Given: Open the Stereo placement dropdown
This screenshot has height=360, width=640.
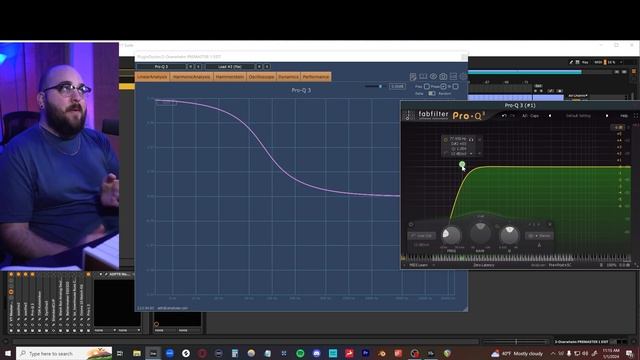Looking at the screenshot, I should coord(539,236).
